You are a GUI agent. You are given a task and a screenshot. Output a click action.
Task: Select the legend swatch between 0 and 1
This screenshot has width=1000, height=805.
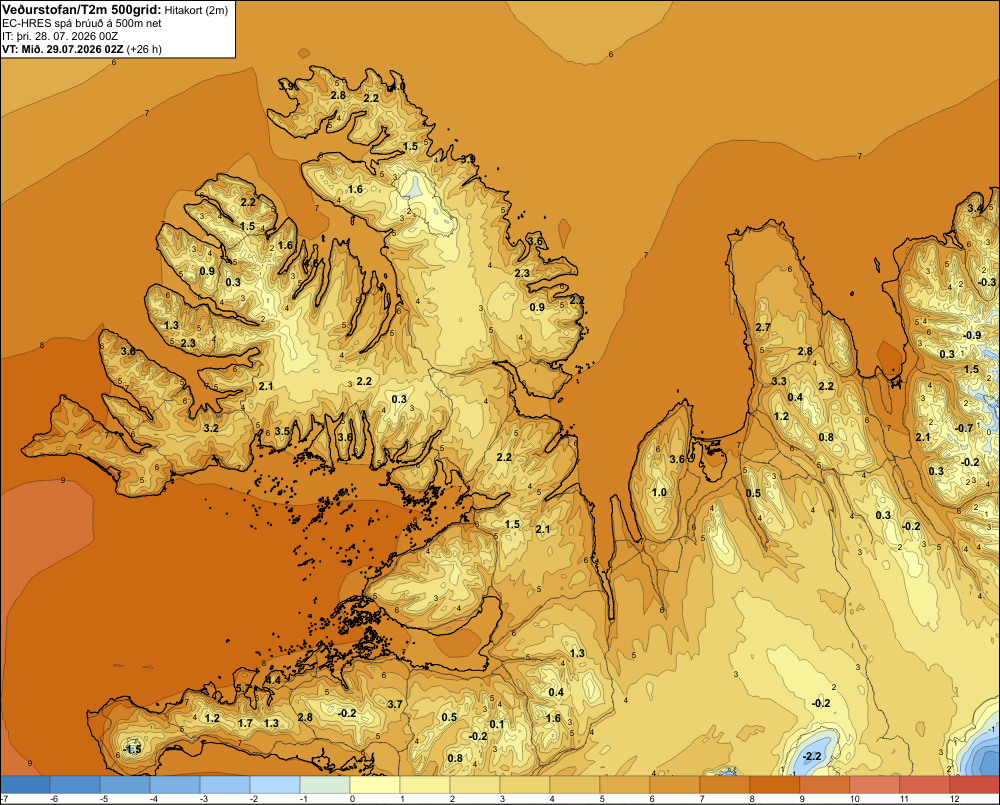coord(375,783)
